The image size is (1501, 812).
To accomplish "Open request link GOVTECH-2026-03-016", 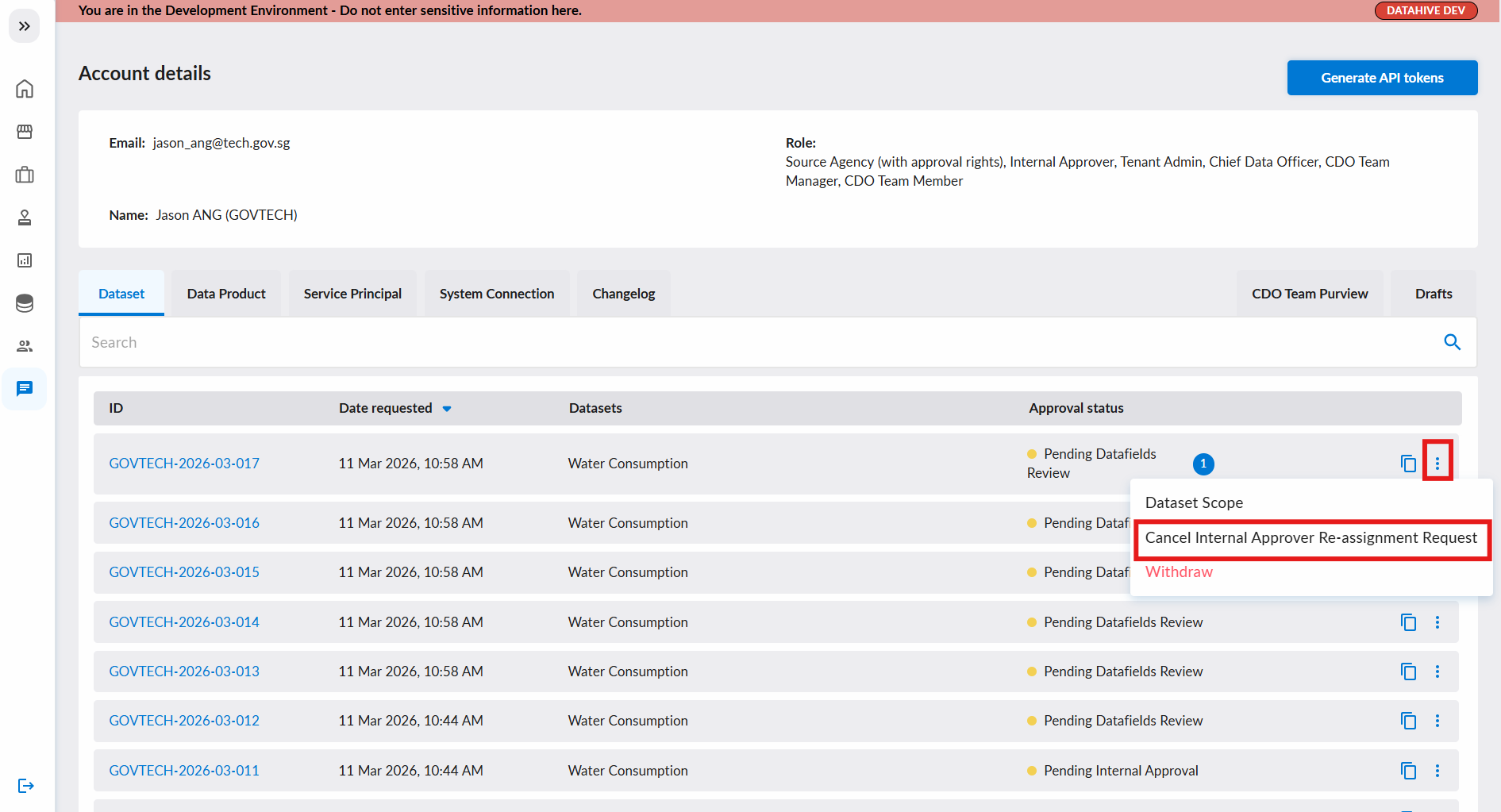I will (184, 523).
